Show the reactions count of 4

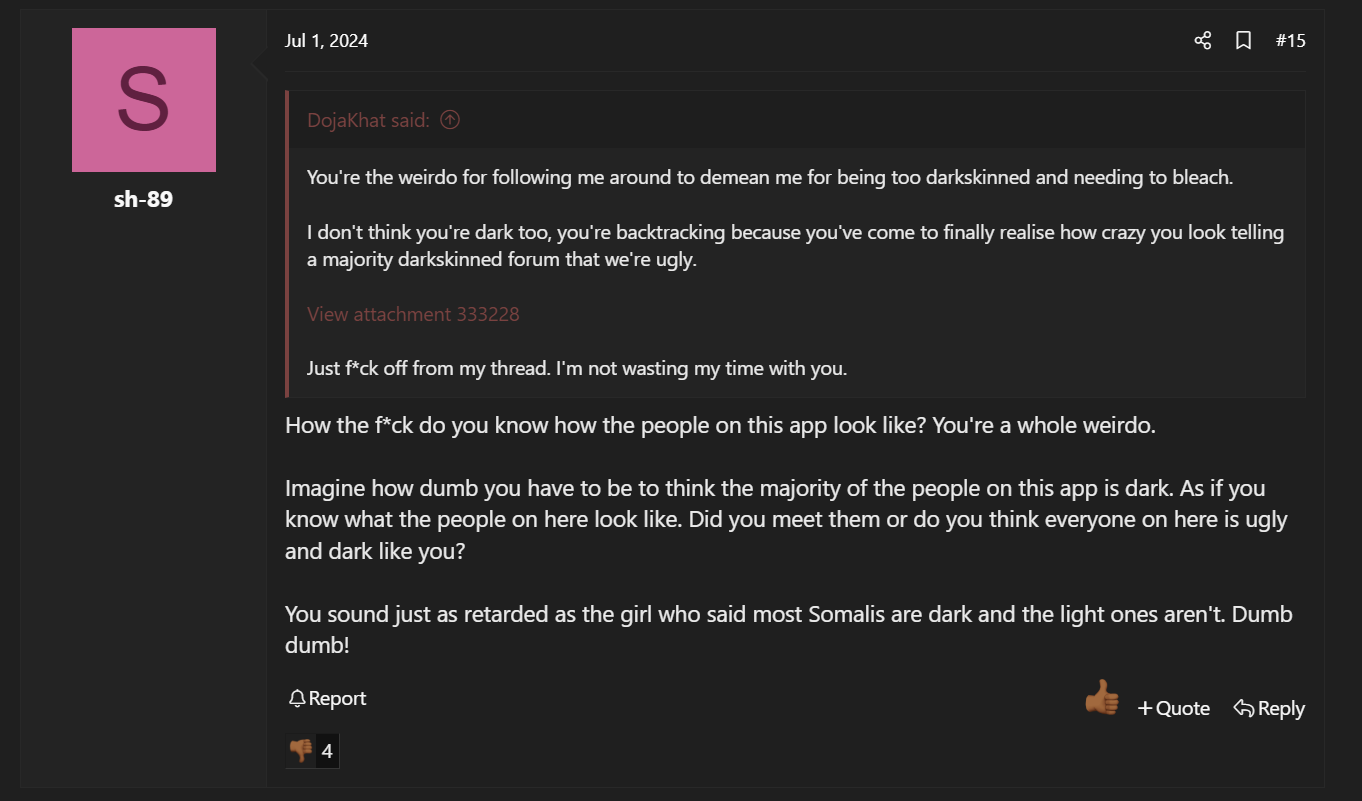pyautogui.click(x=327, y=750)
